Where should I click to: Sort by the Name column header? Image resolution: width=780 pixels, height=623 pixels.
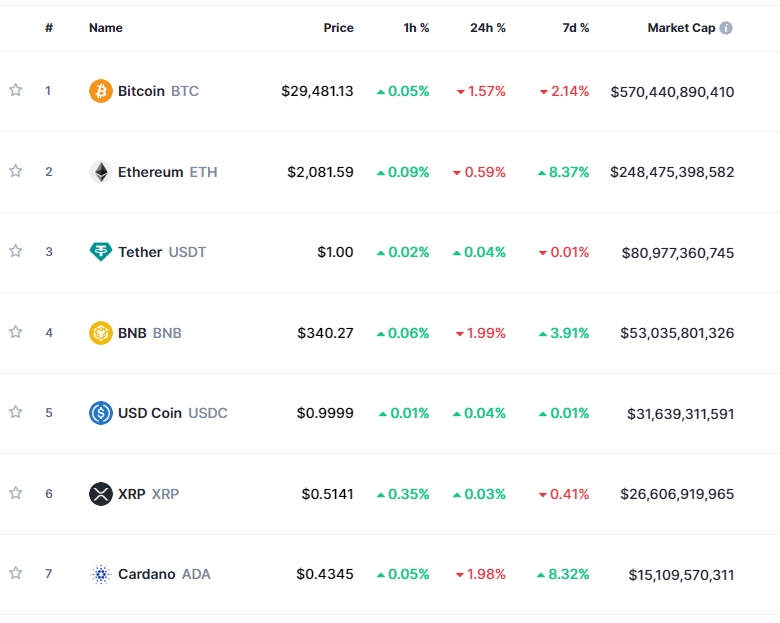tap(106, 28)
